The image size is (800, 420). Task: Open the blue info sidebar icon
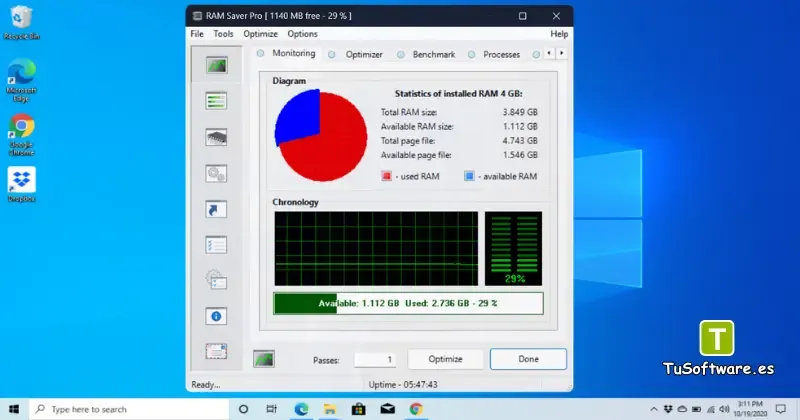(216, 316)
